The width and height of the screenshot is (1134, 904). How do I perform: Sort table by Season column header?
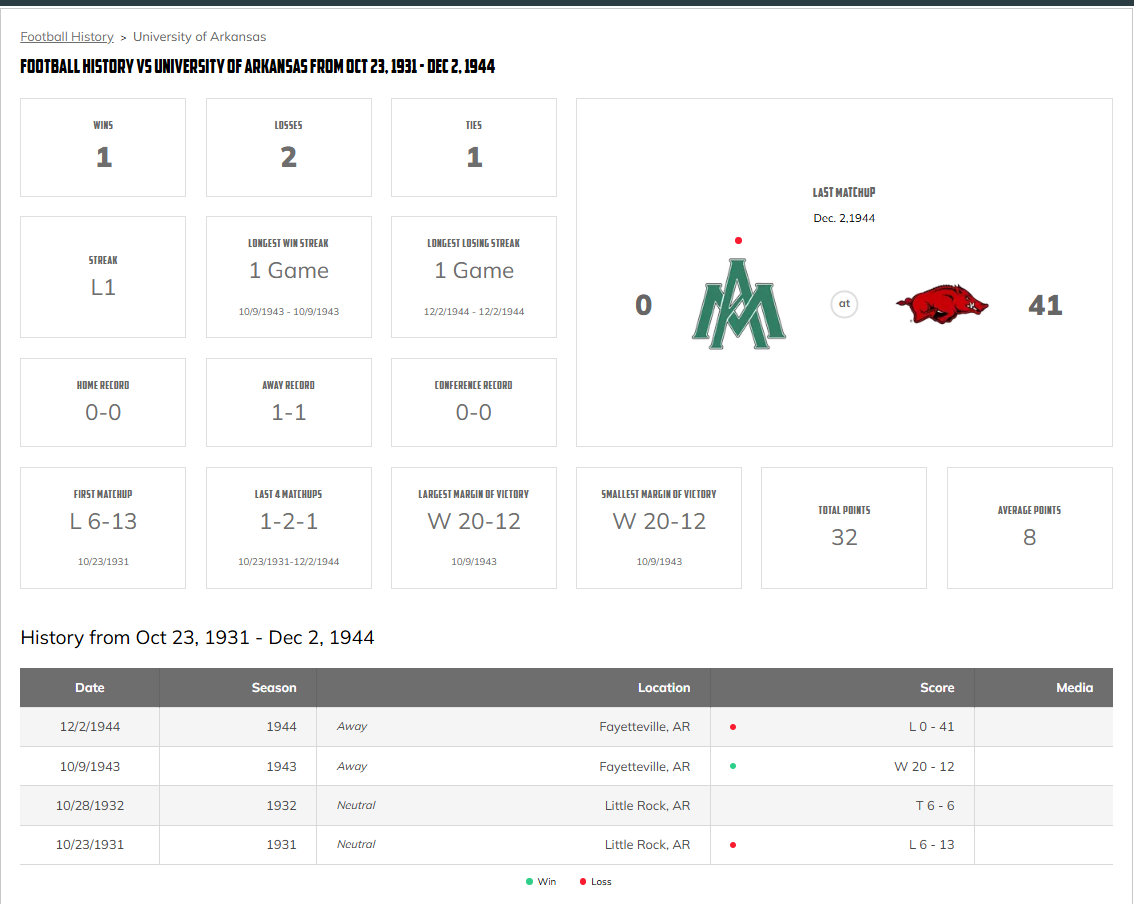[x=238, y=688]
